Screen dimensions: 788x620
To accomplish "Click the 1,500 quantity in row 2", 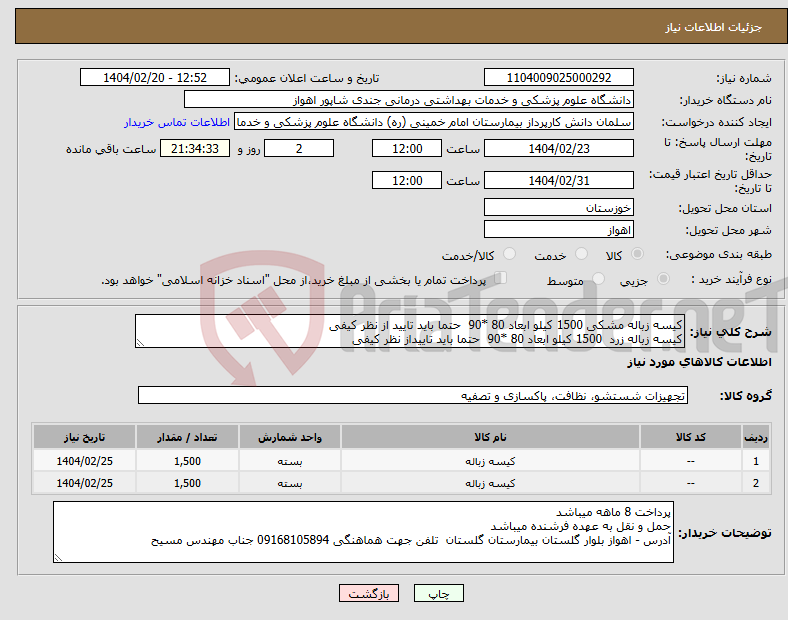I will [x=187, y=483].
